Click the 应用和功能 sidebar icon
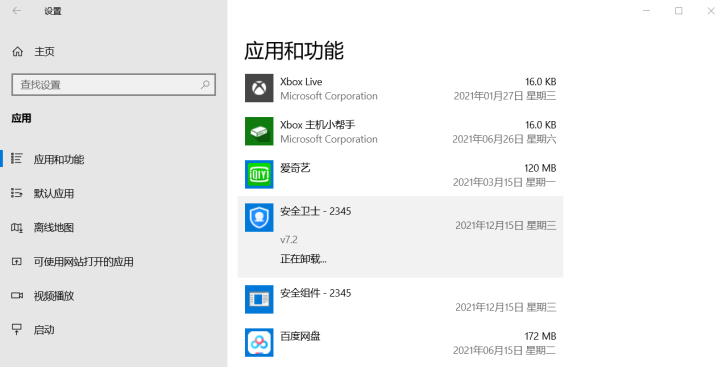 (17, 159)
